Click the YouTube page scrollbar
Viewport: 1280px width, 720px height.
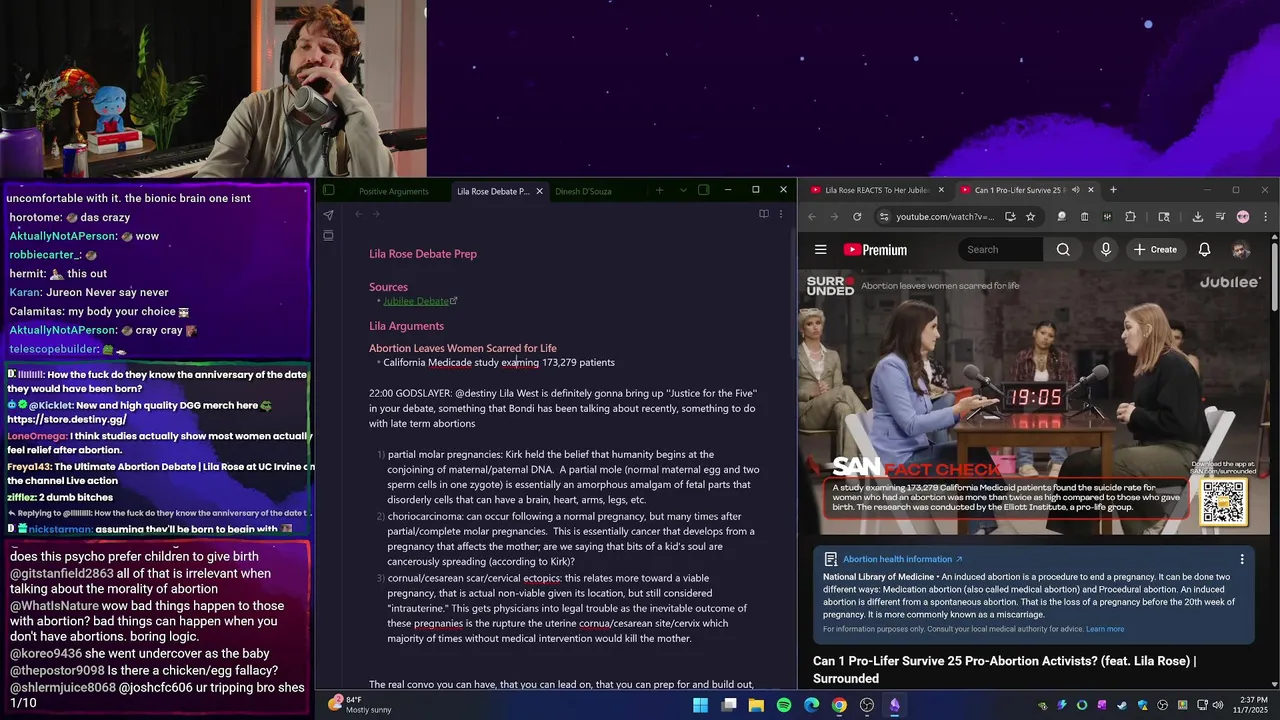(x=1275, y=275)
